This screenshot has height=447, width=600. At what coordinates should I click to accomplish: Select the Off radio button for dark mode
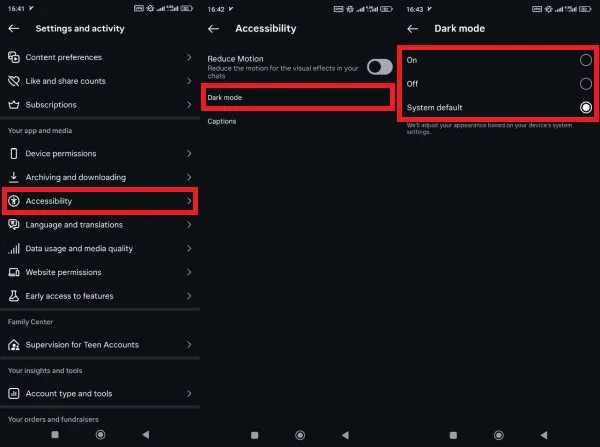coord(585,84)
